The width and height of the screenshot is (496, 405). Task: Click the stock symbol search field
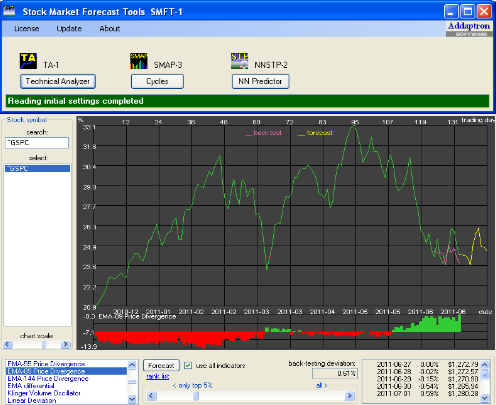[x=37, y=143]
